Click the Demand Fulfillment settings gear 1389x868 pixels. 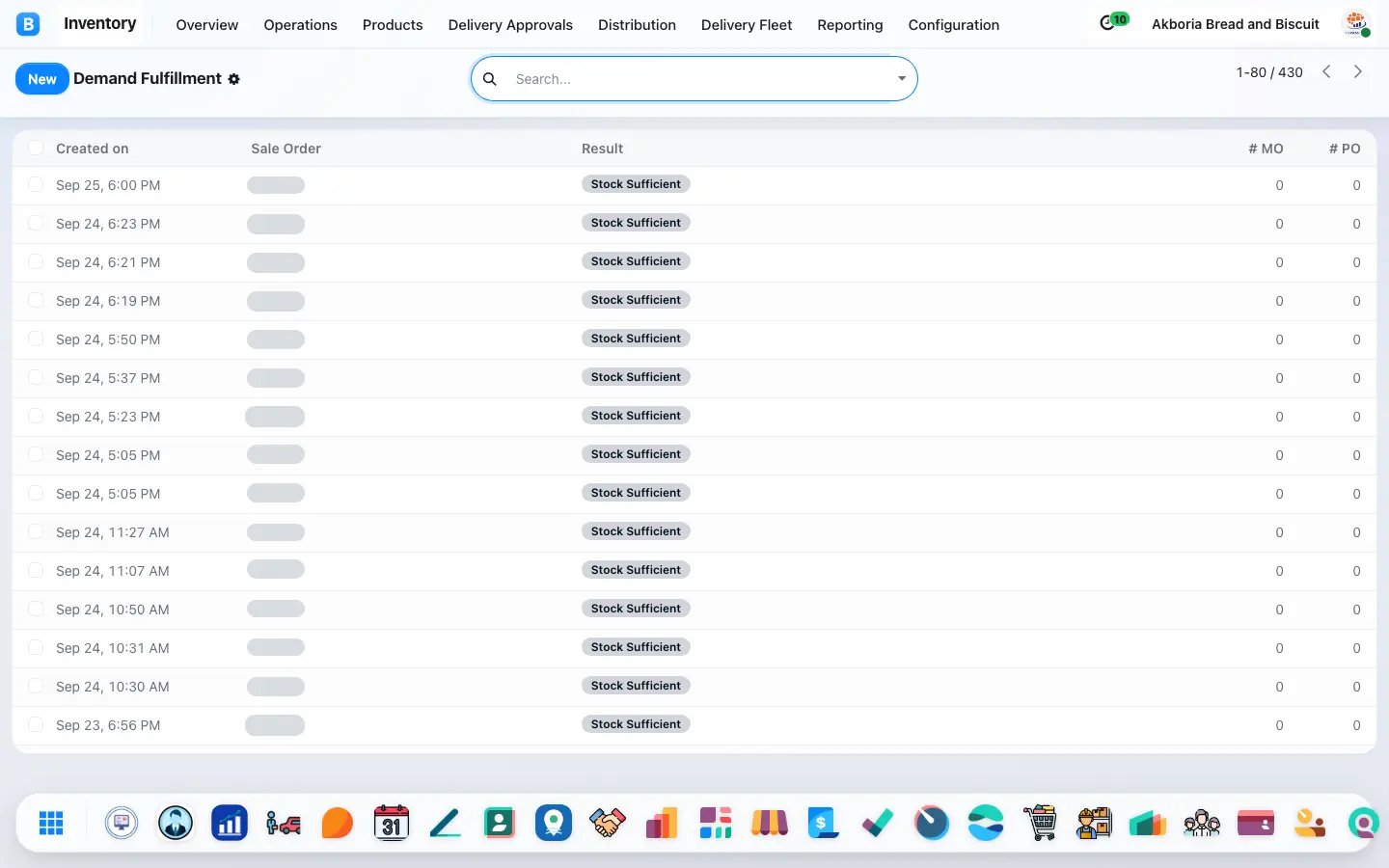(x=233, y=79)
